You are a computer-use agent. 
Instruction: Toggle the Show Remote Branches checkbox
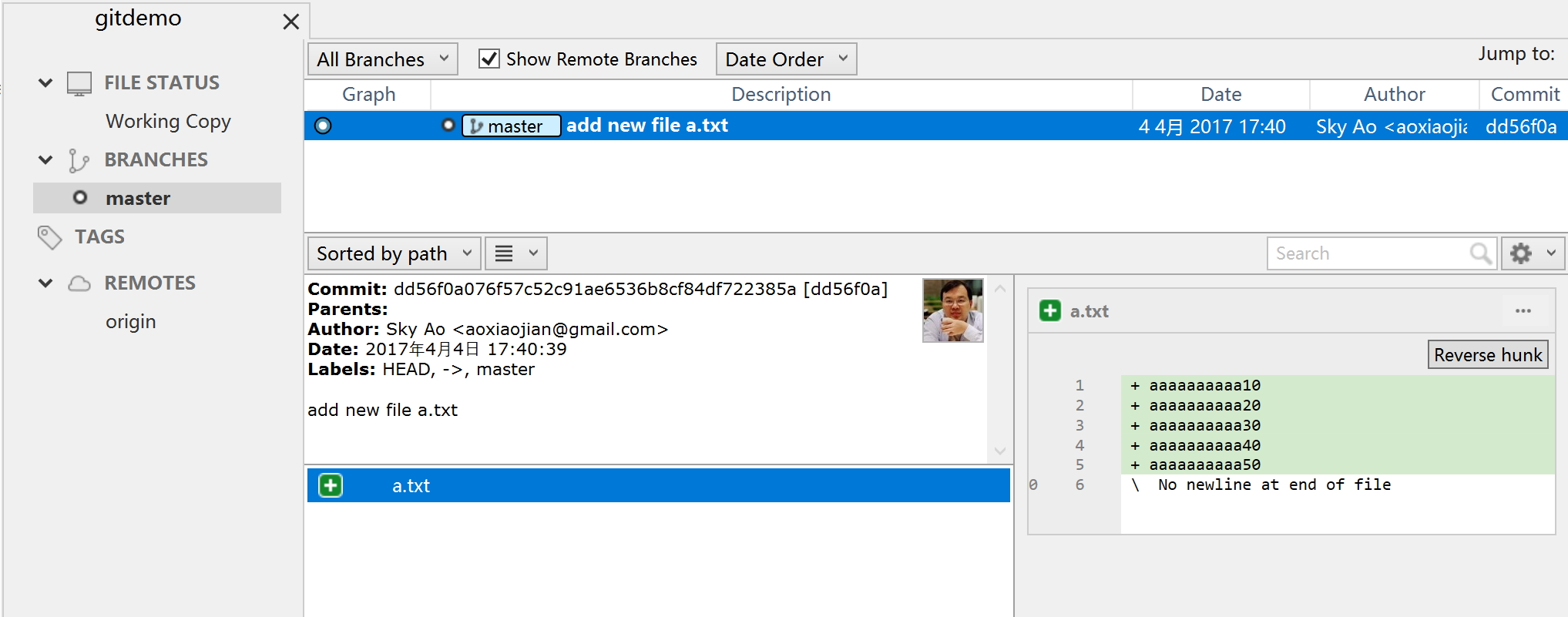coord(489,59)
